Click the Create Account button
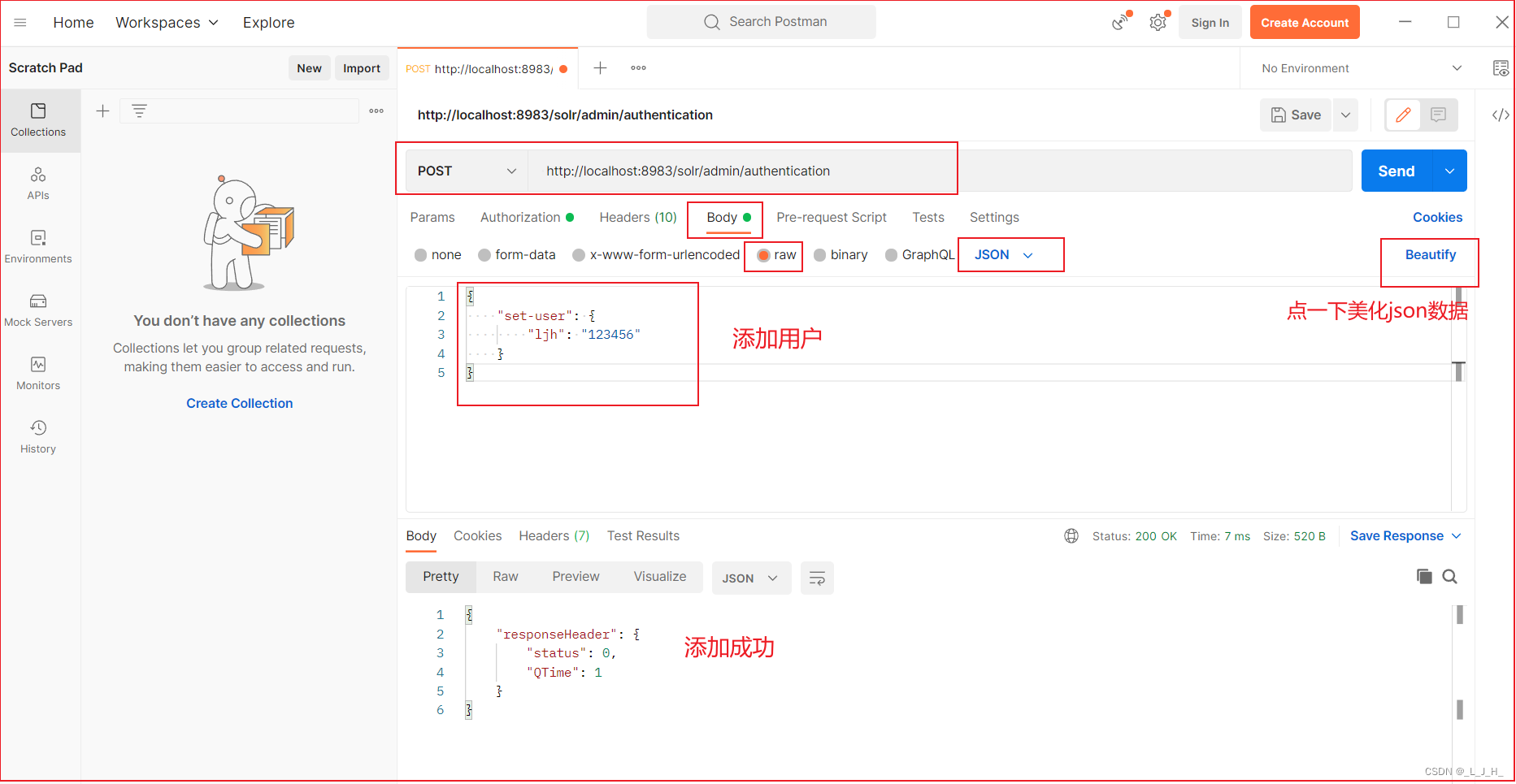 coord(1305,23)
